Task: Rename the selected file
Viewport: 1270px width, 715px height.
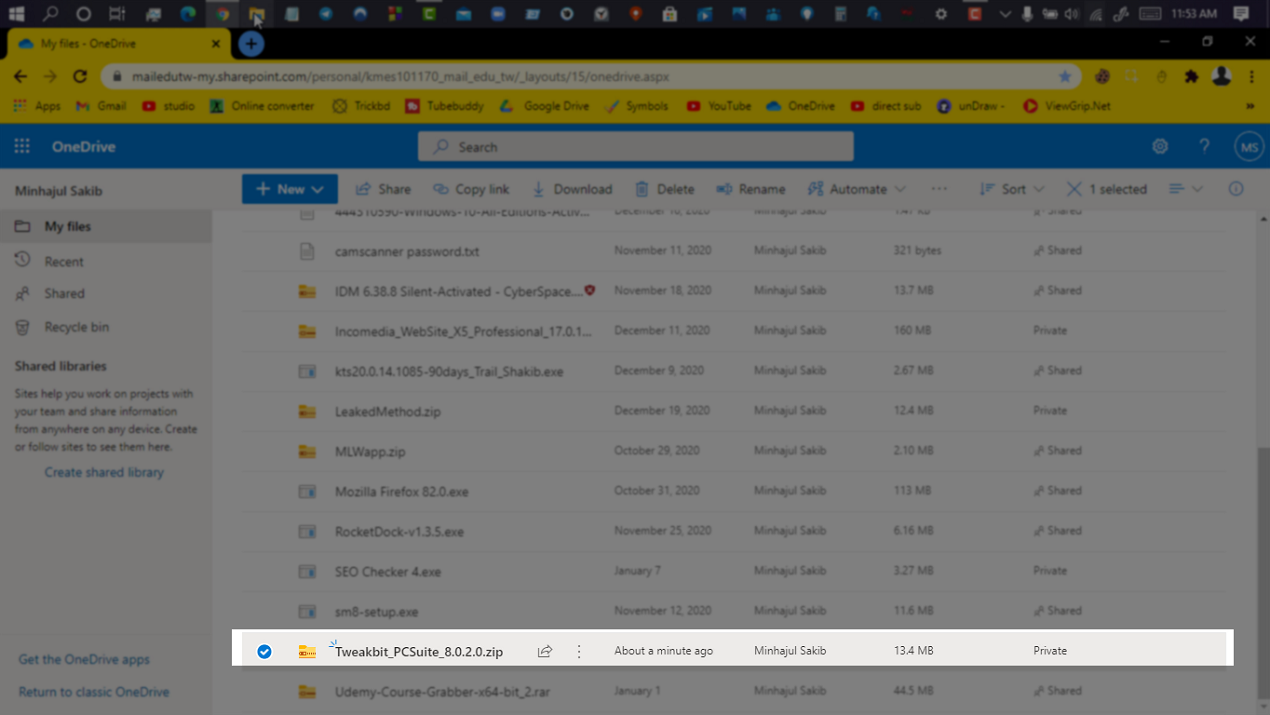Action: point(750,188)
